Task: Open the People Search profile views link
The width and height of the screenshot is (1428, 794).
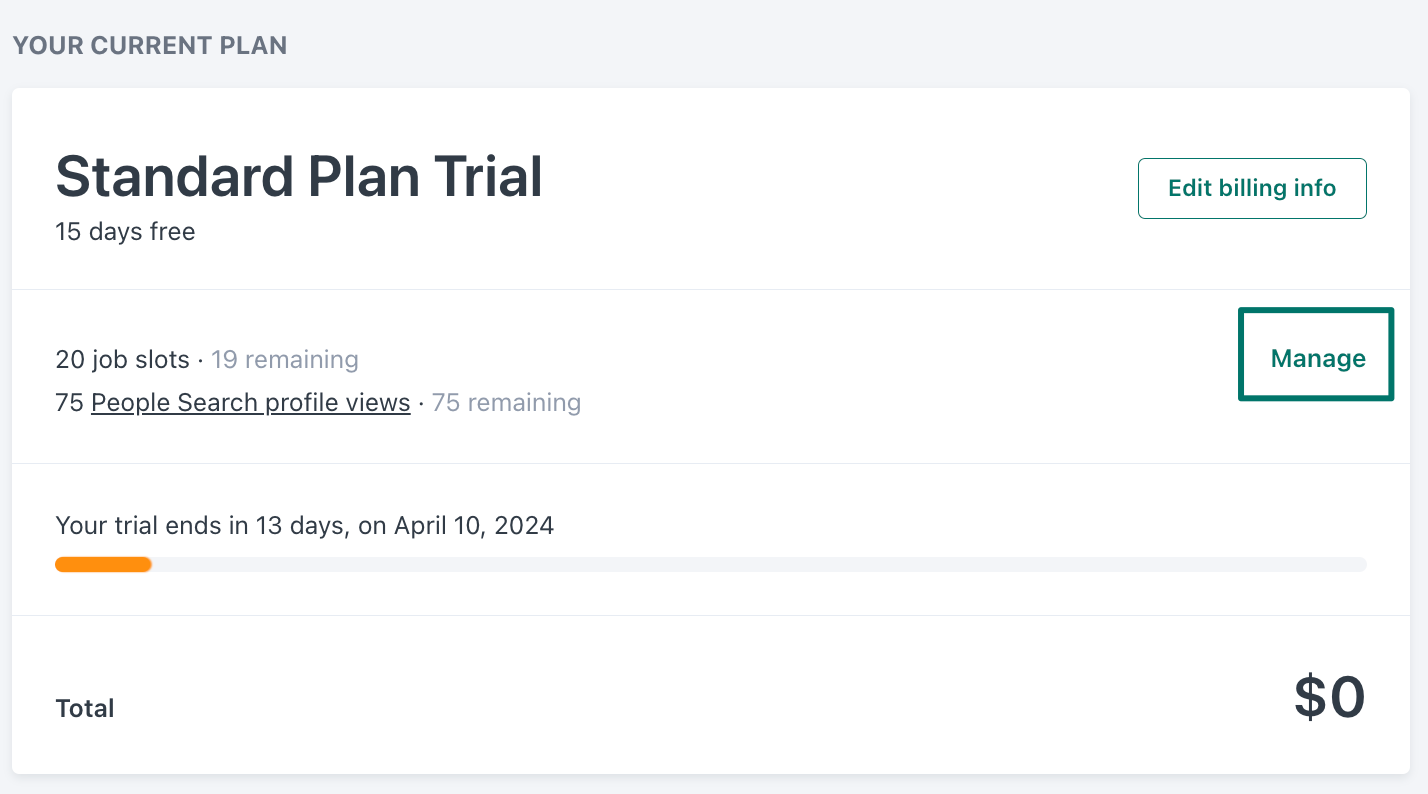Action: (x=250, y=402)
